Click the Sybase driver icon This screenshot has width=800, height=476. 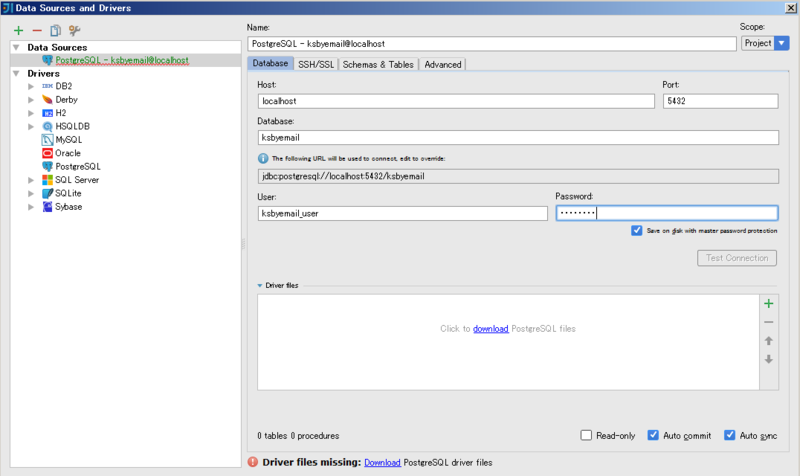pos(47,207)
